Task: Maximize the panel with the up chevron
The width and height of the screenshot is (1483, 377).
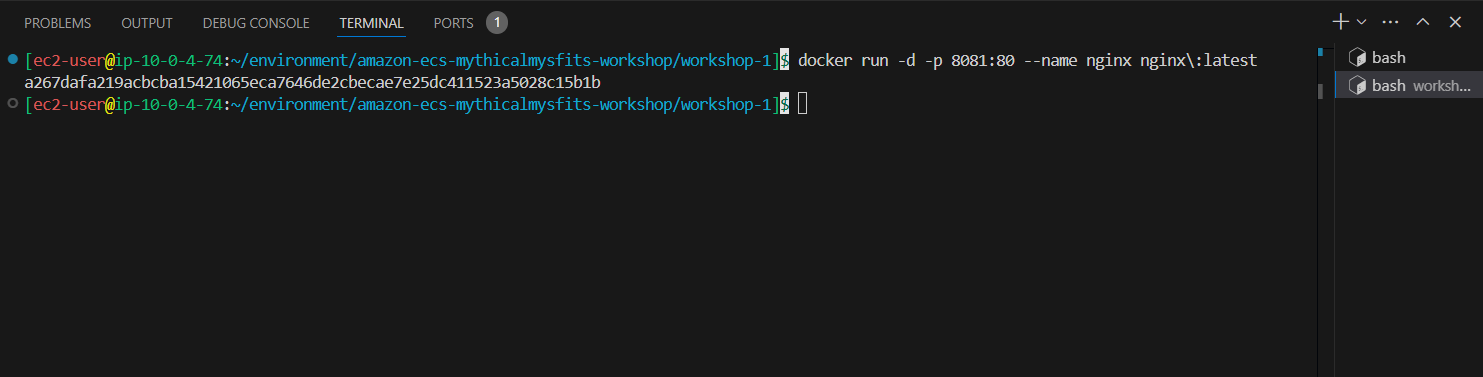Action: click(x=1423, y=22)
